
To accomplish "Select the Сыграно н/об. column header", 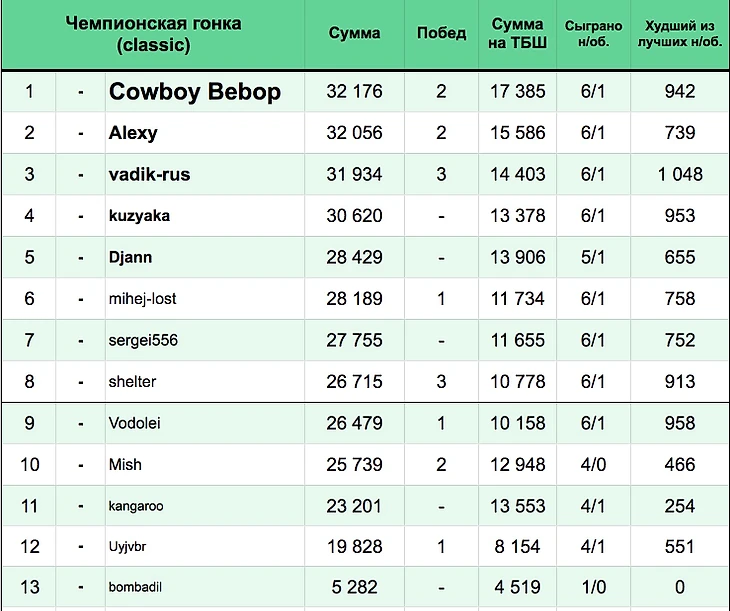I will (593, 33).
